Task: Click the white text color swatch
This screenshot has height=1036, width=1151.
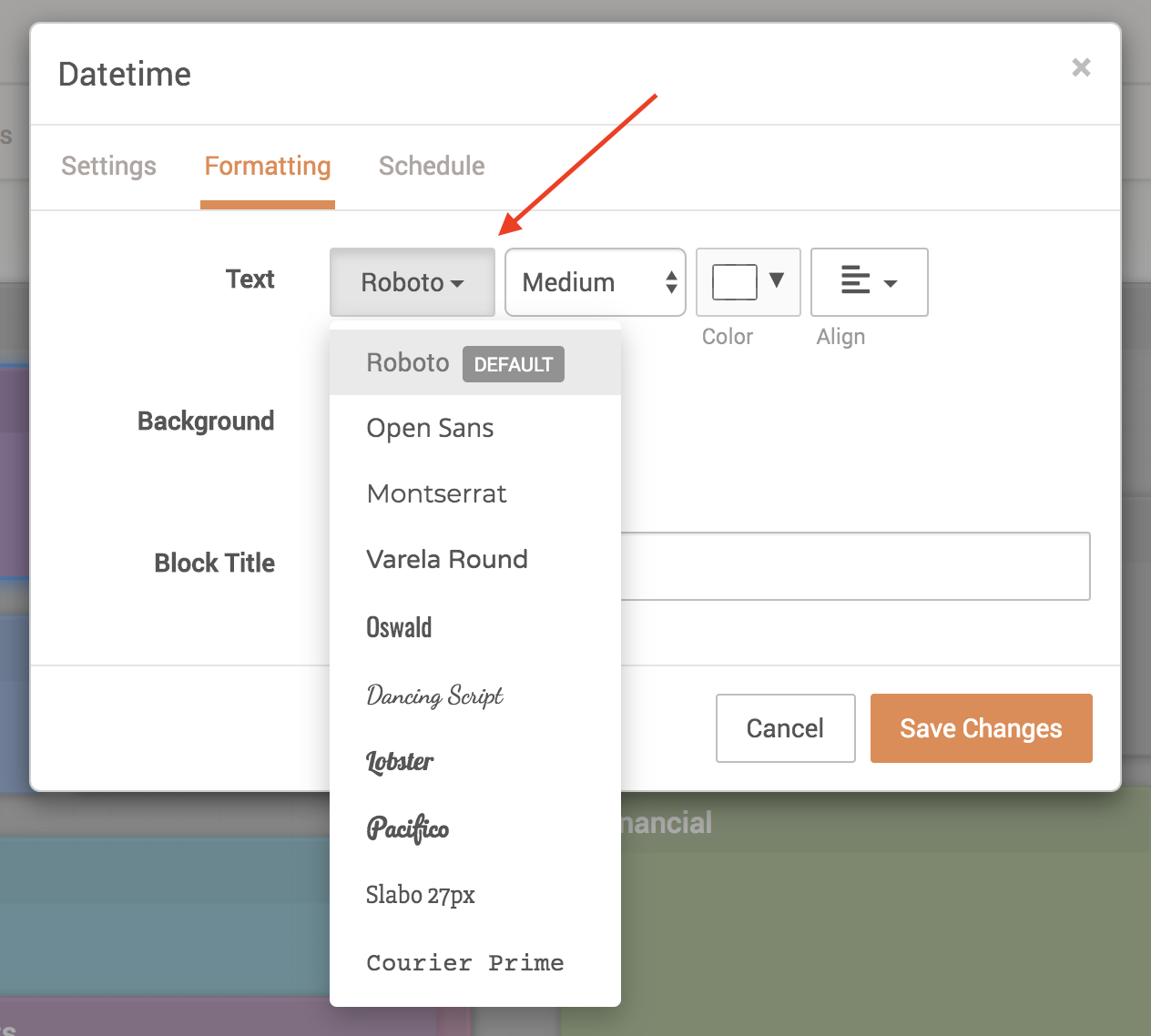Action: point(736,281)
